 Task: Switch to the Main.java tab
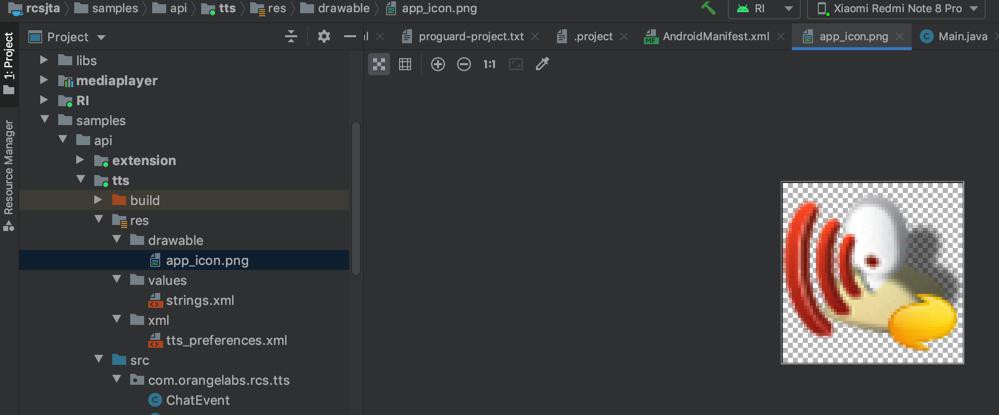coord(956,36)
